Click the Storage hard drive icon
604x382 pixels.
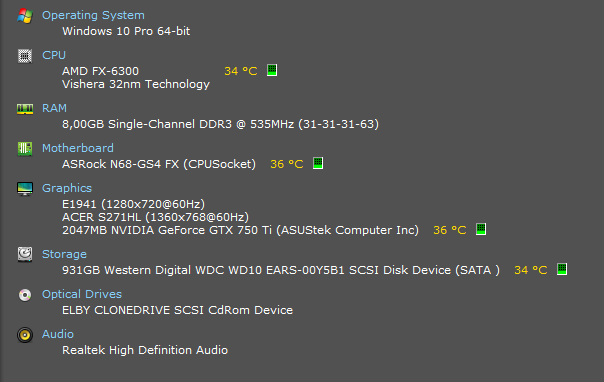click(x=25, y=255)
